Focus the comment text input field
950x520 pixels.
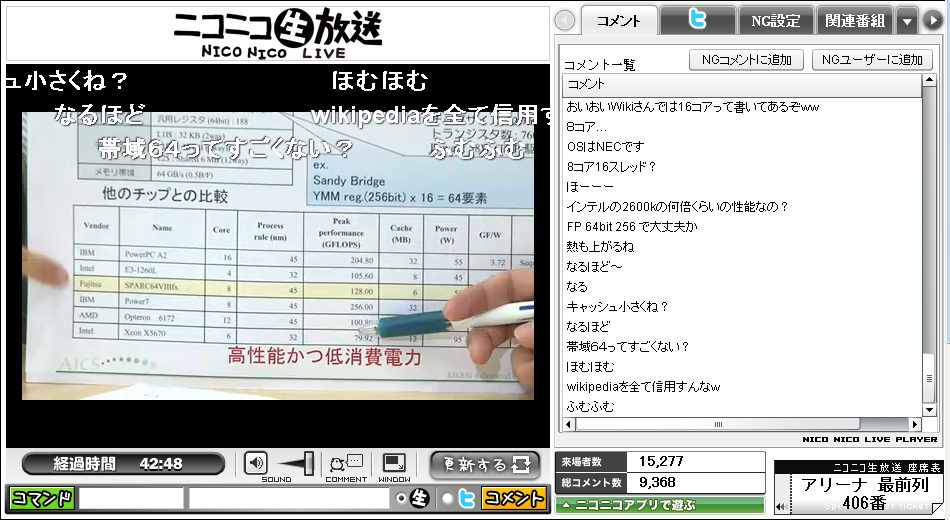coord(289,499)
